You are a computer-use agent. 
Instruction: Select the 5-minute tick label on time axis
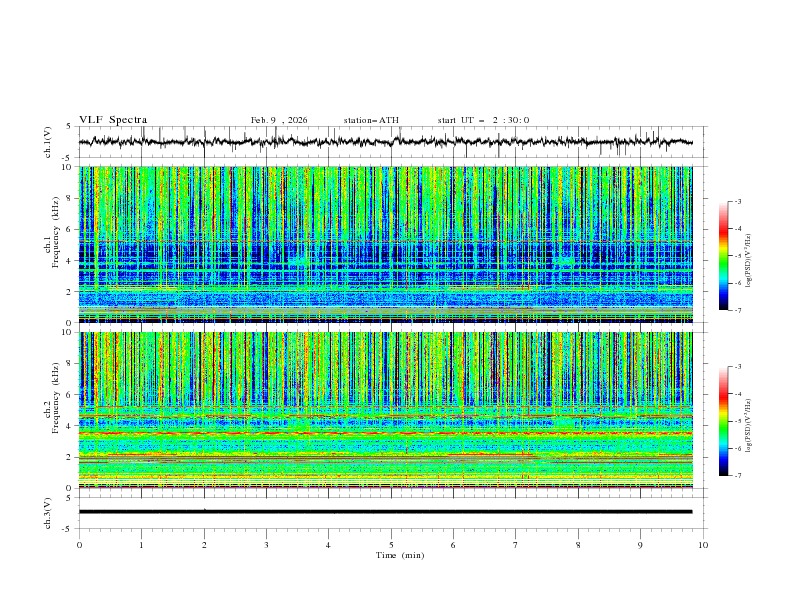pos(391,545)
